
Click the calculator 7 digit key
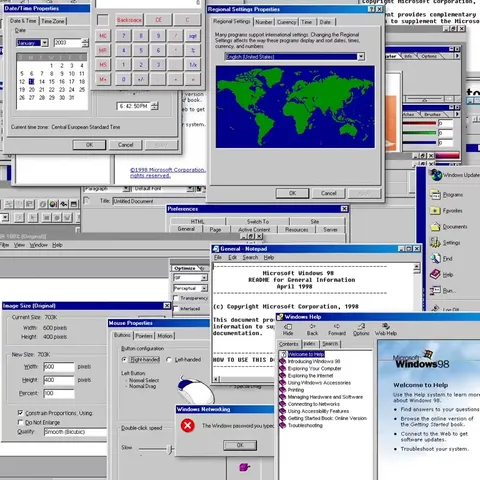pyautogui.click(x=124, y=36)
